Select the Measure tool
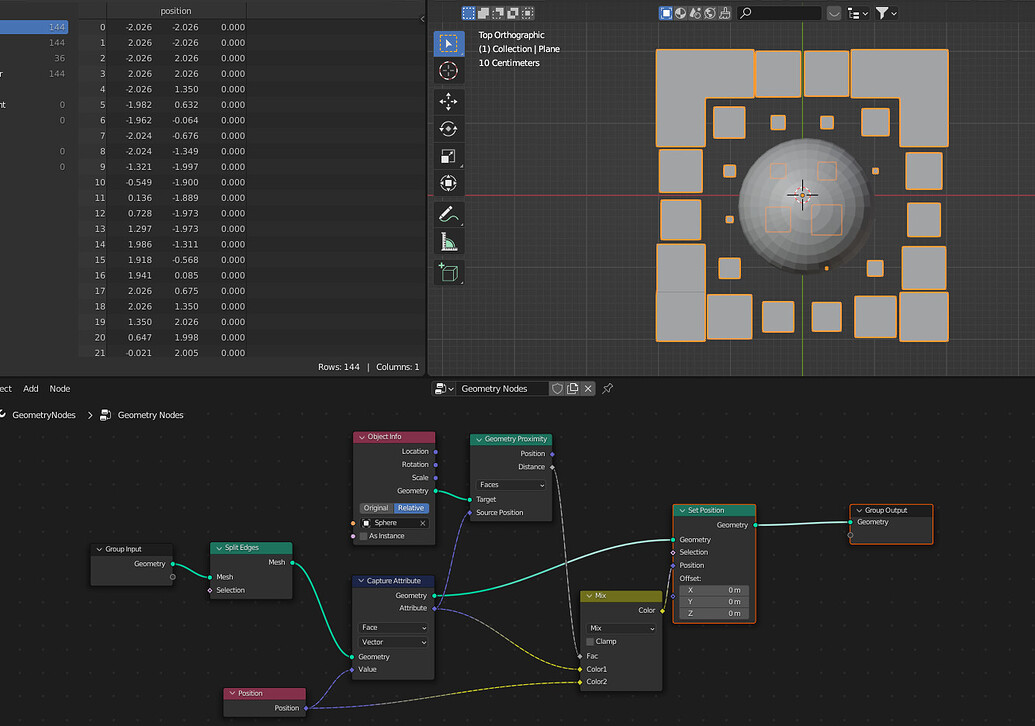Viewport: 1035px width, 726px height. click(x=448, y=241)
